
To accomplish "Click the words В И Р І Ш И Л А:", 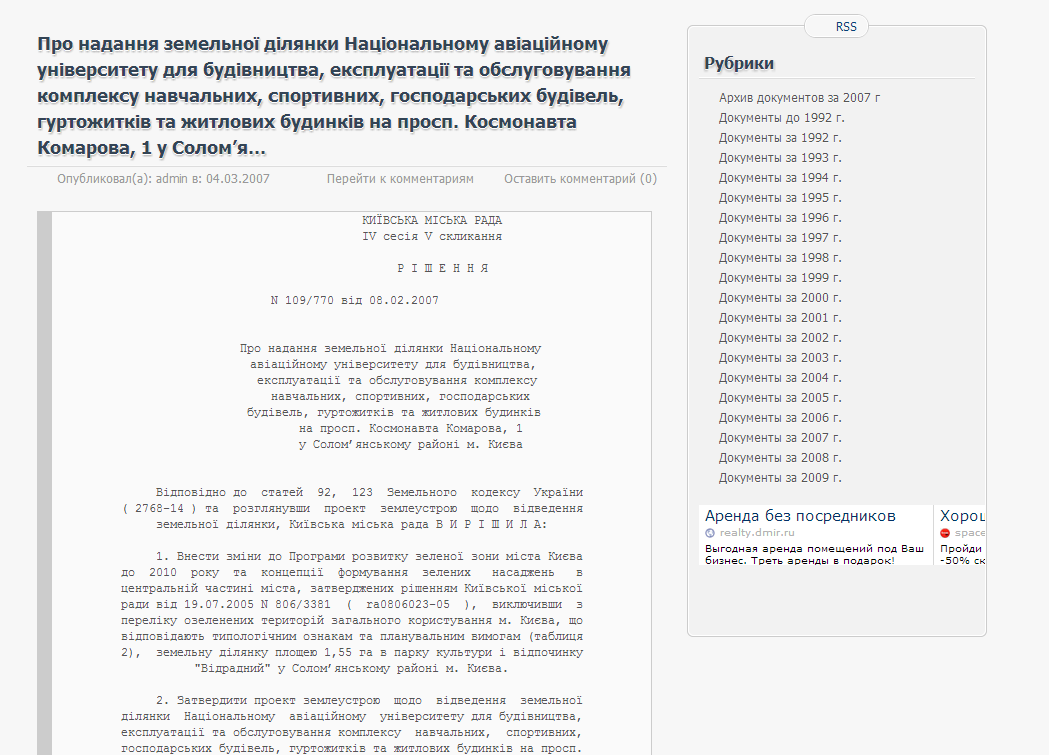I will [491, 524].
